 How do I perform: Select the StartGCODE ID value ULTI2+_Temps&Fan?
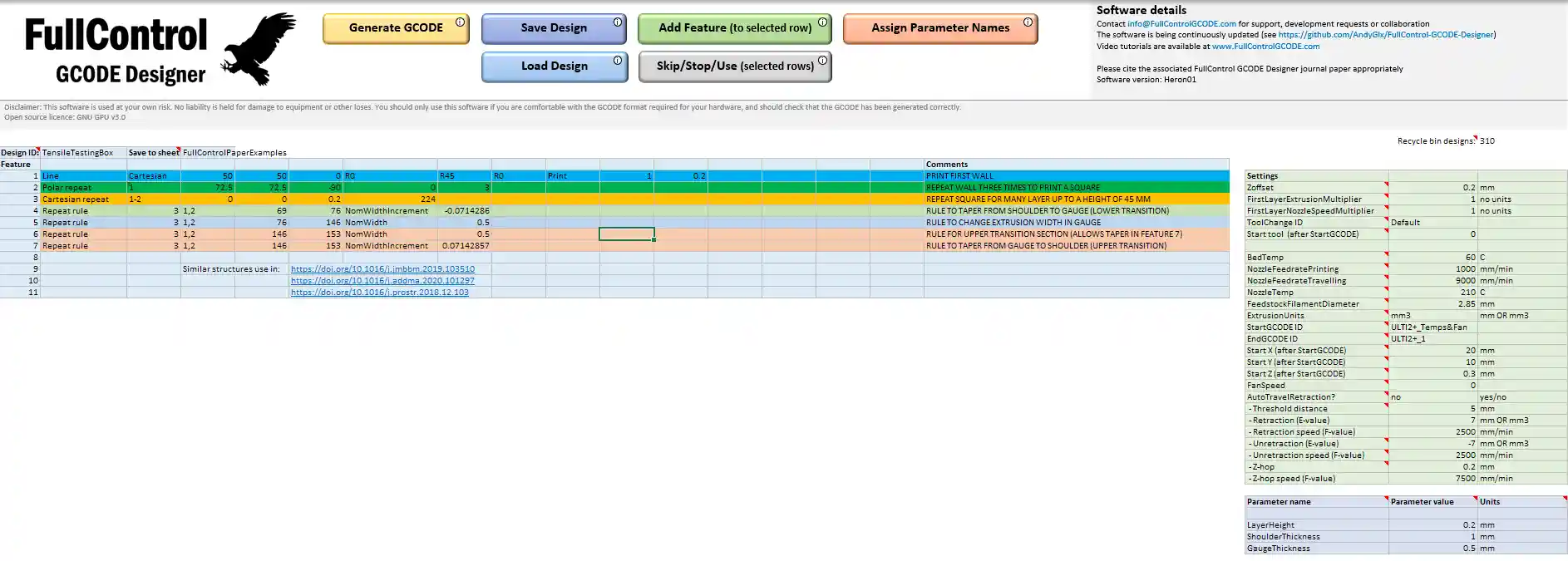tap(1432, 327)
